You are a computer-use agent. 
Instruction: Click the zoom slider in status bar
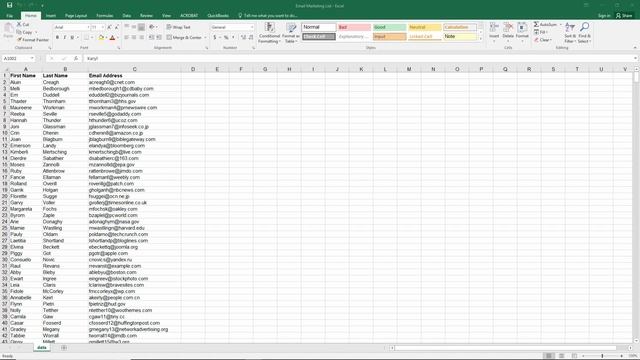(x=602, y=356)
